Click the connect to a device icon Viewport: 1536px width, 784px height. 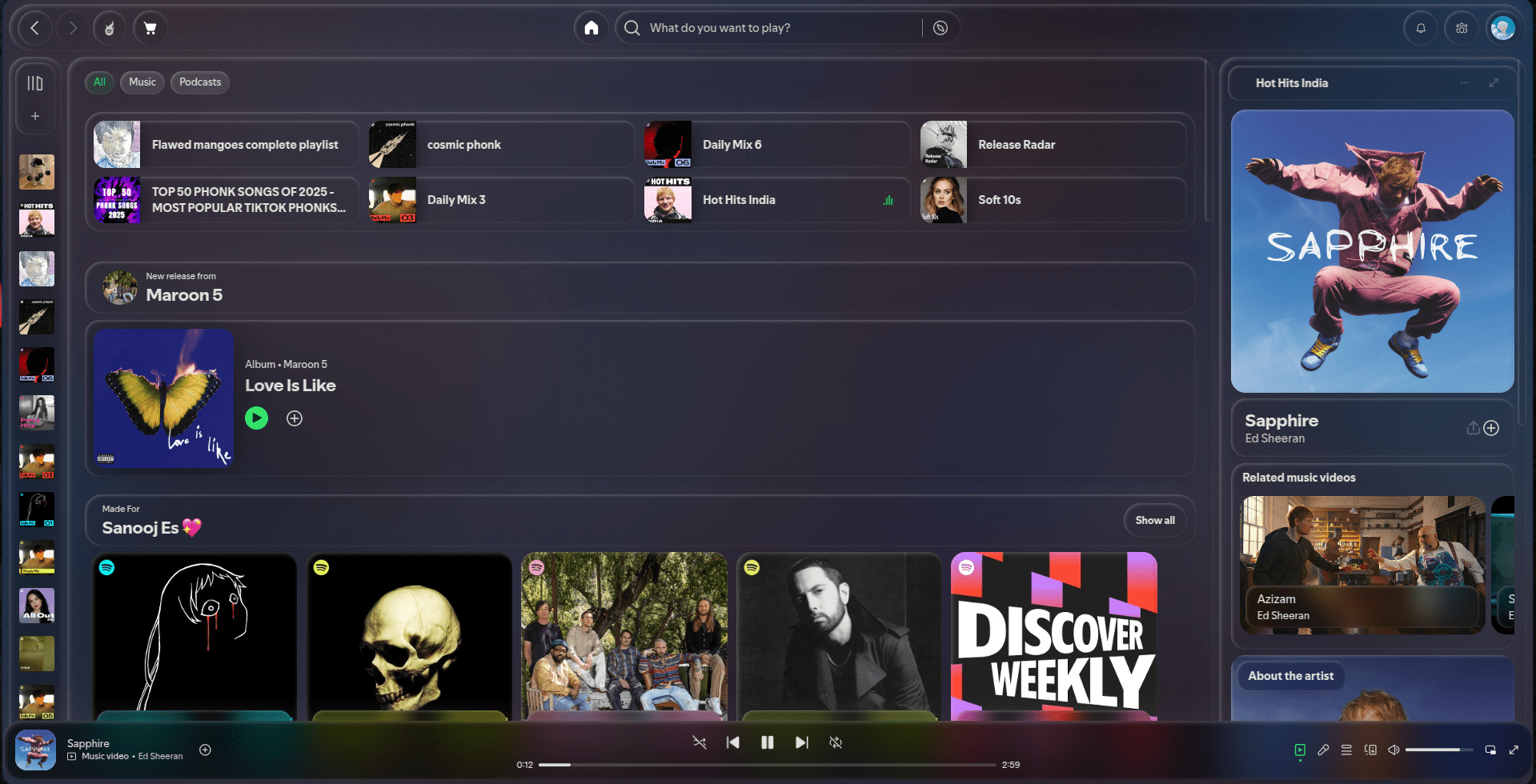pyautogui.click(x=1370, y=750)
